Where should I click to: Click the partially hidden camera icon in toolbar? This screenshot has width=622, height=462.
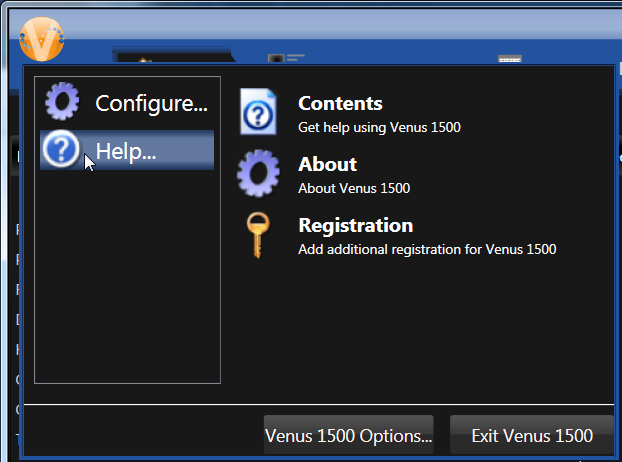coord(277,60)
